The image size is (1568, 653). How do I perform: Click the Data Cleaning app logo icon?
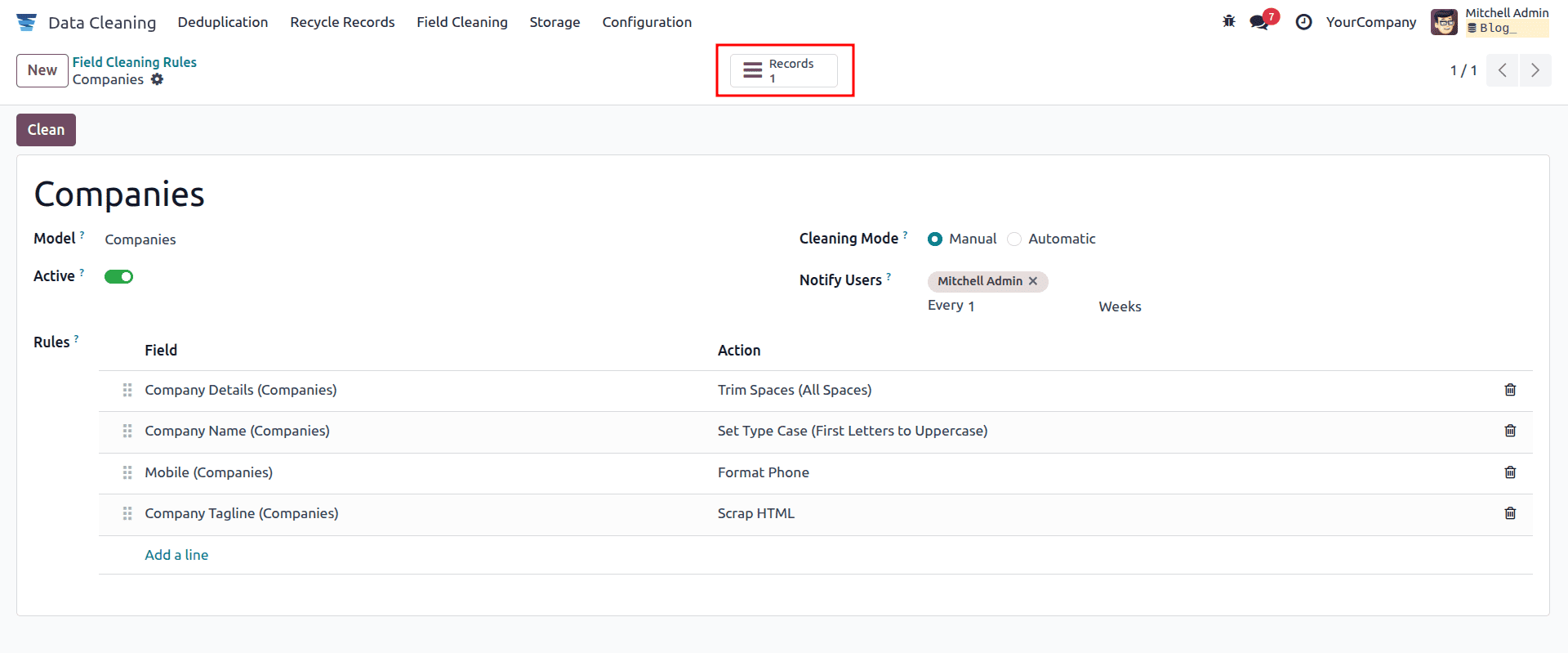pos(26,22)
